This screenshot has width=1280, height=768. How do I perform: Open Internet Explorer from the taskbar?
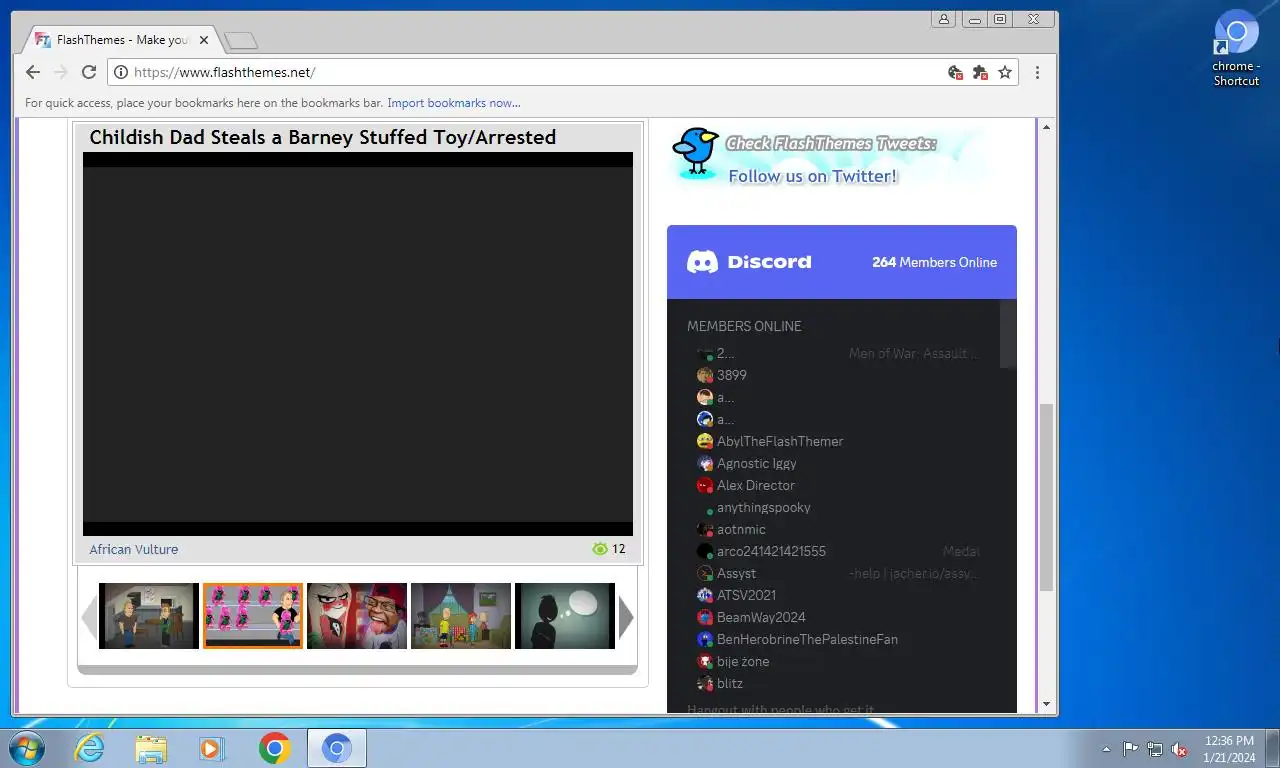coord(89,748)
